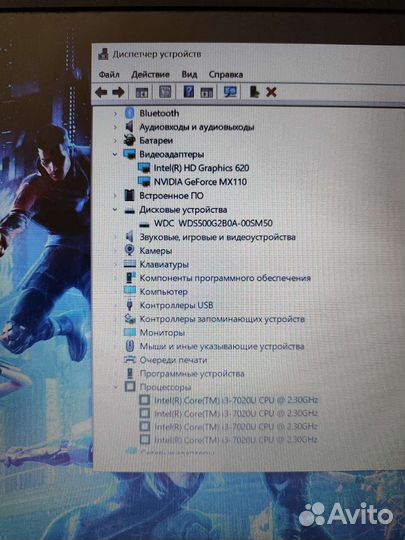This screenshot has width=405, height=540.
Task: Select NVIDIA GeForce MX110 adapter
Action: click(x=200, y=182)
